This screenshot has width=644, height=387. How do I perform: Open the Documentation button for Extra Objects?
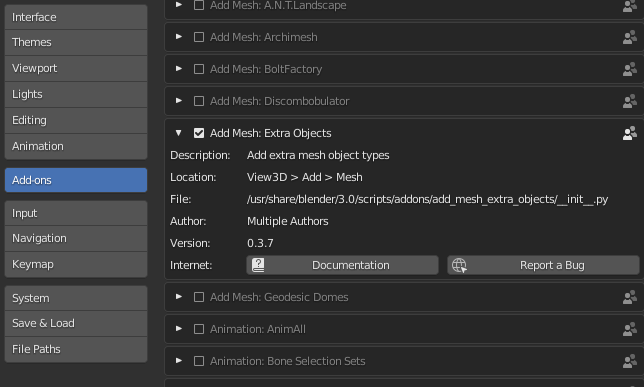[x=342, y=265]
